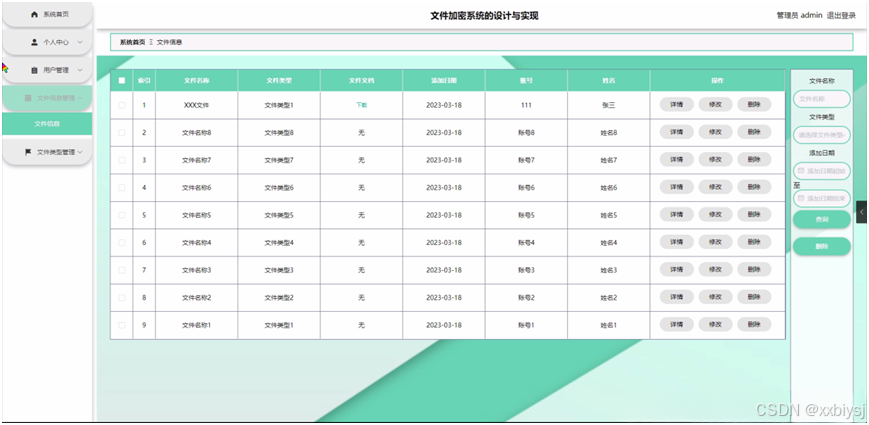Click 修改 for row 文件名称7
This screenshot has height=425, width=869.
click(715, 160)
